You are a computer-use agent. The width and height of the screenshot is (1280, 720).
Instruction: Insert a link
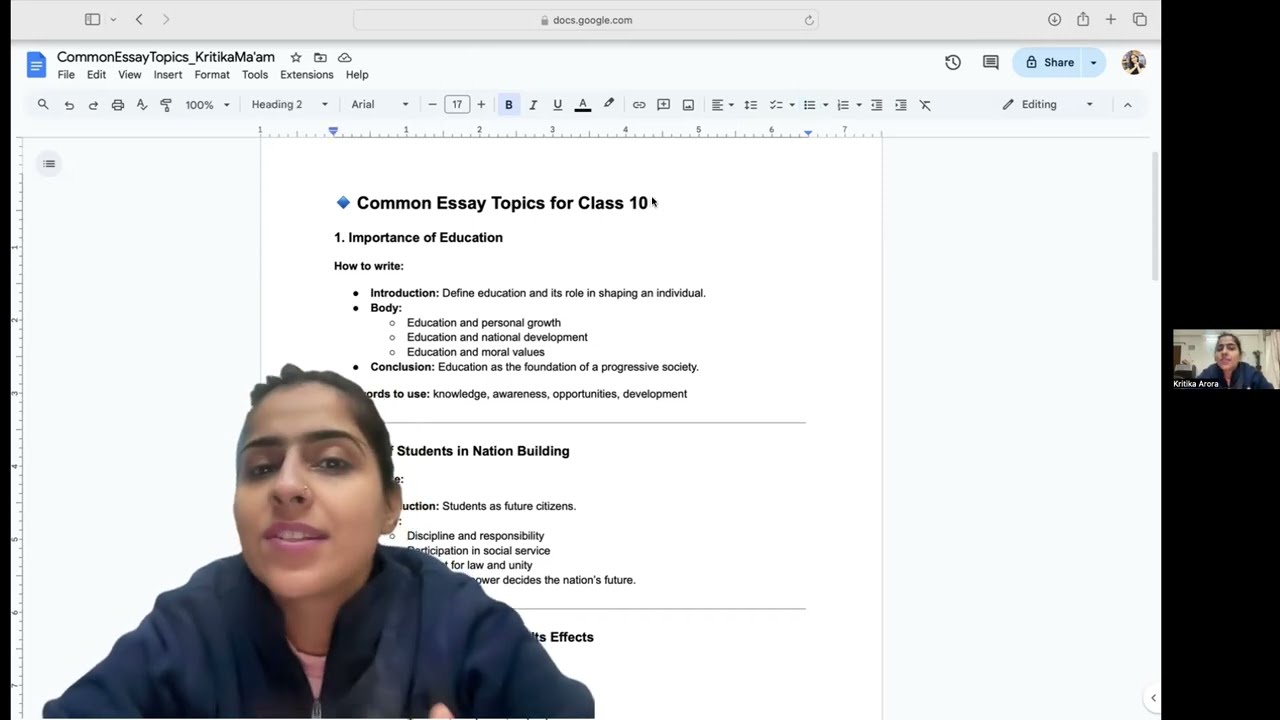point(639,104)
